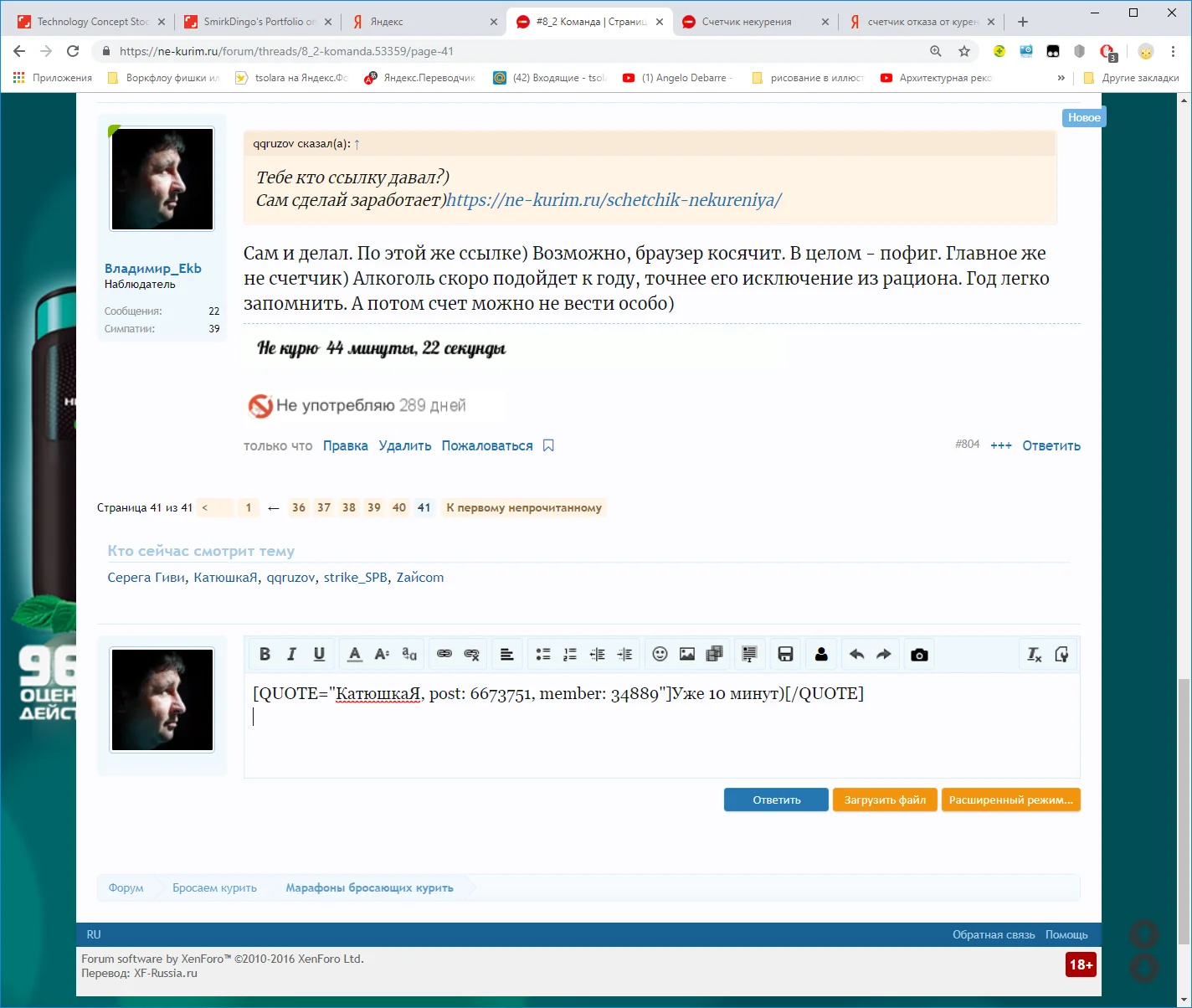Go to page 40 of the thread

point(399,507)
